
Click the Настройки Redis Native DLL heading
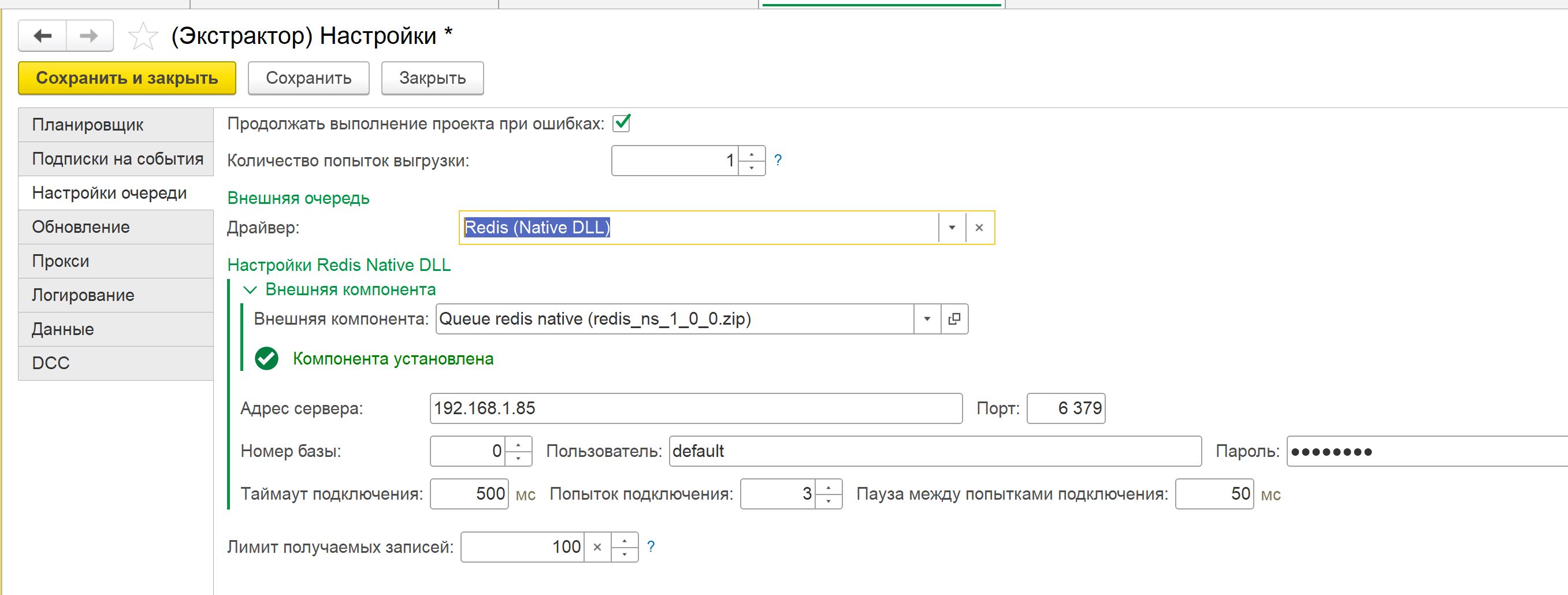point(339,265)
